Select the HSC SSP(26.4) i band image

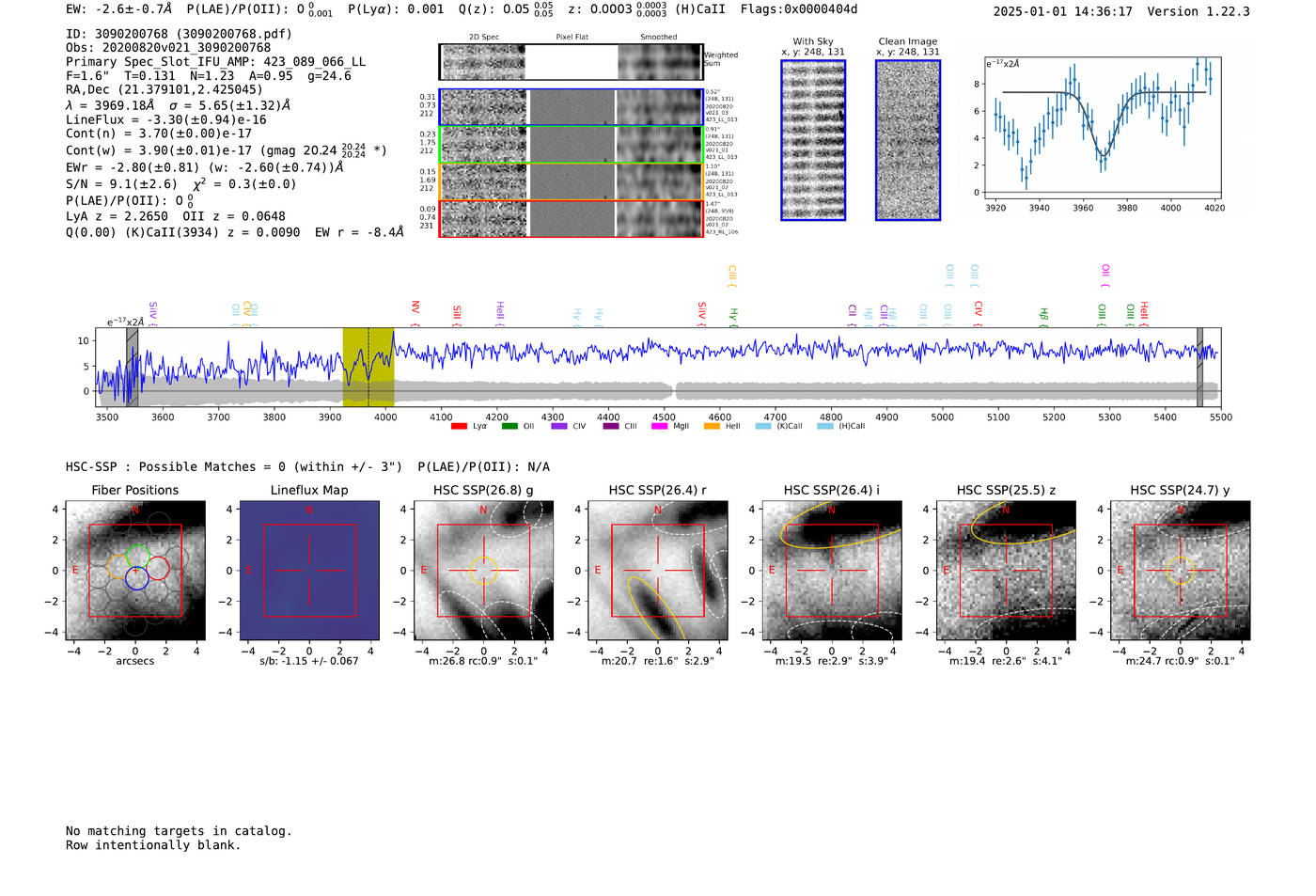pyautogui.click(x=832, y=571)
